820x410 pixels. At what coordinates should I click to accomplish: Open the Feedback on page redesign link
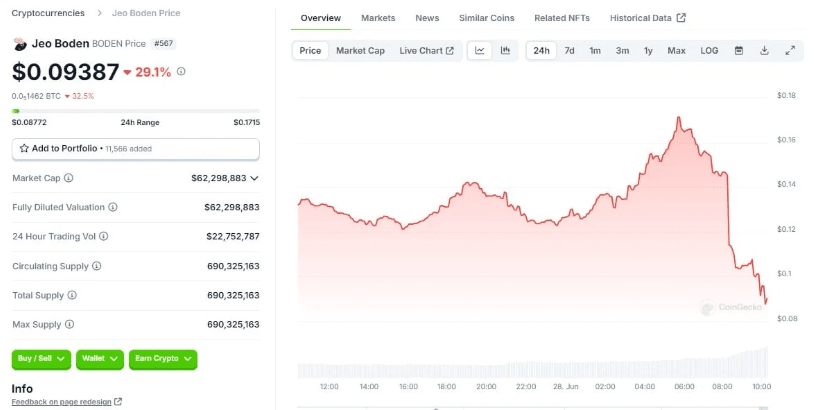(x=67, y=402)
